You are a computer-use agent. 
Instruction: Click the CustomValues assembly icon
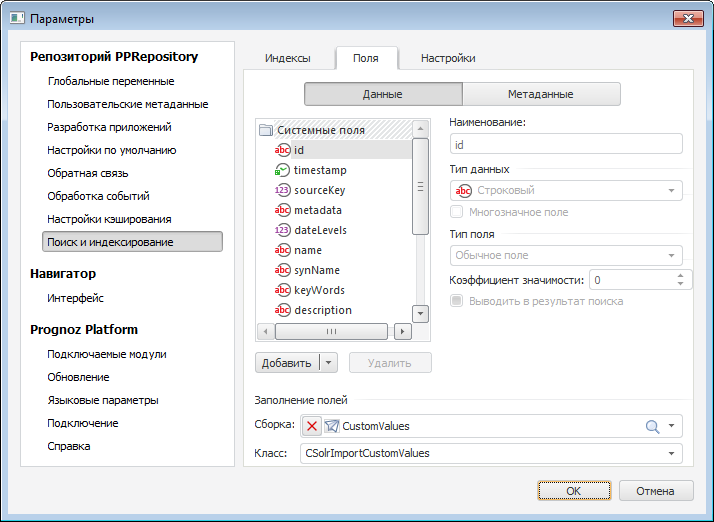pyautogui.click(x=332, y=426)
